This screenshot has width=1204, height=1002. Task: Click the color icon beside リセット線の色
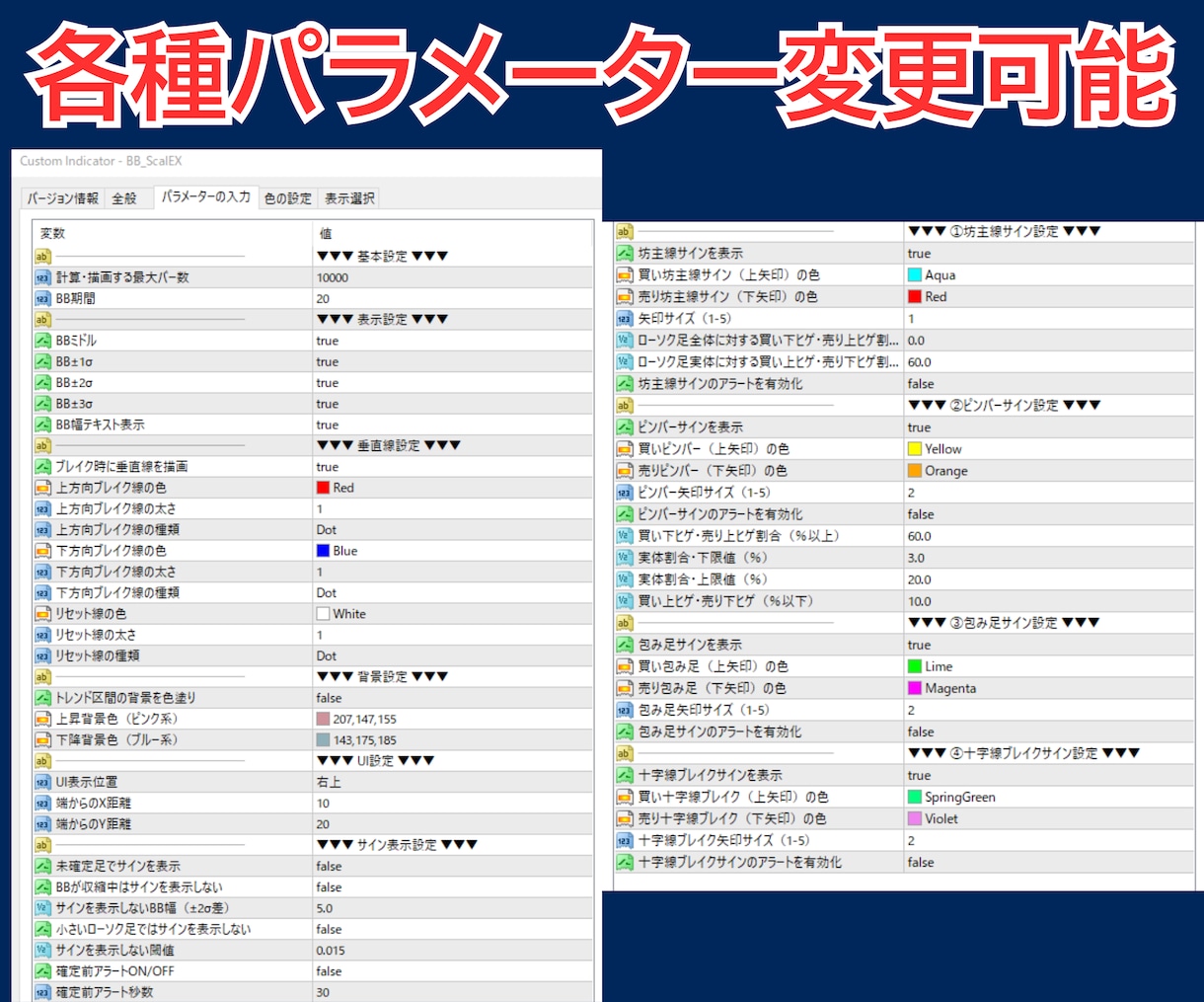point(42,614)
